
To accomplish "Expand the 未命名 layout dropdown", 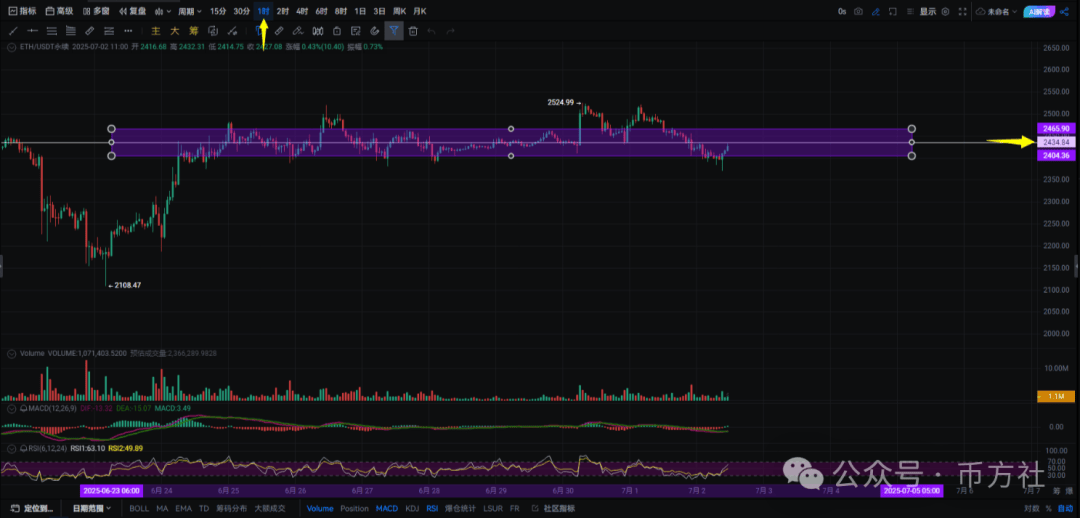I will pyautogui.click(x=999, y=11).
